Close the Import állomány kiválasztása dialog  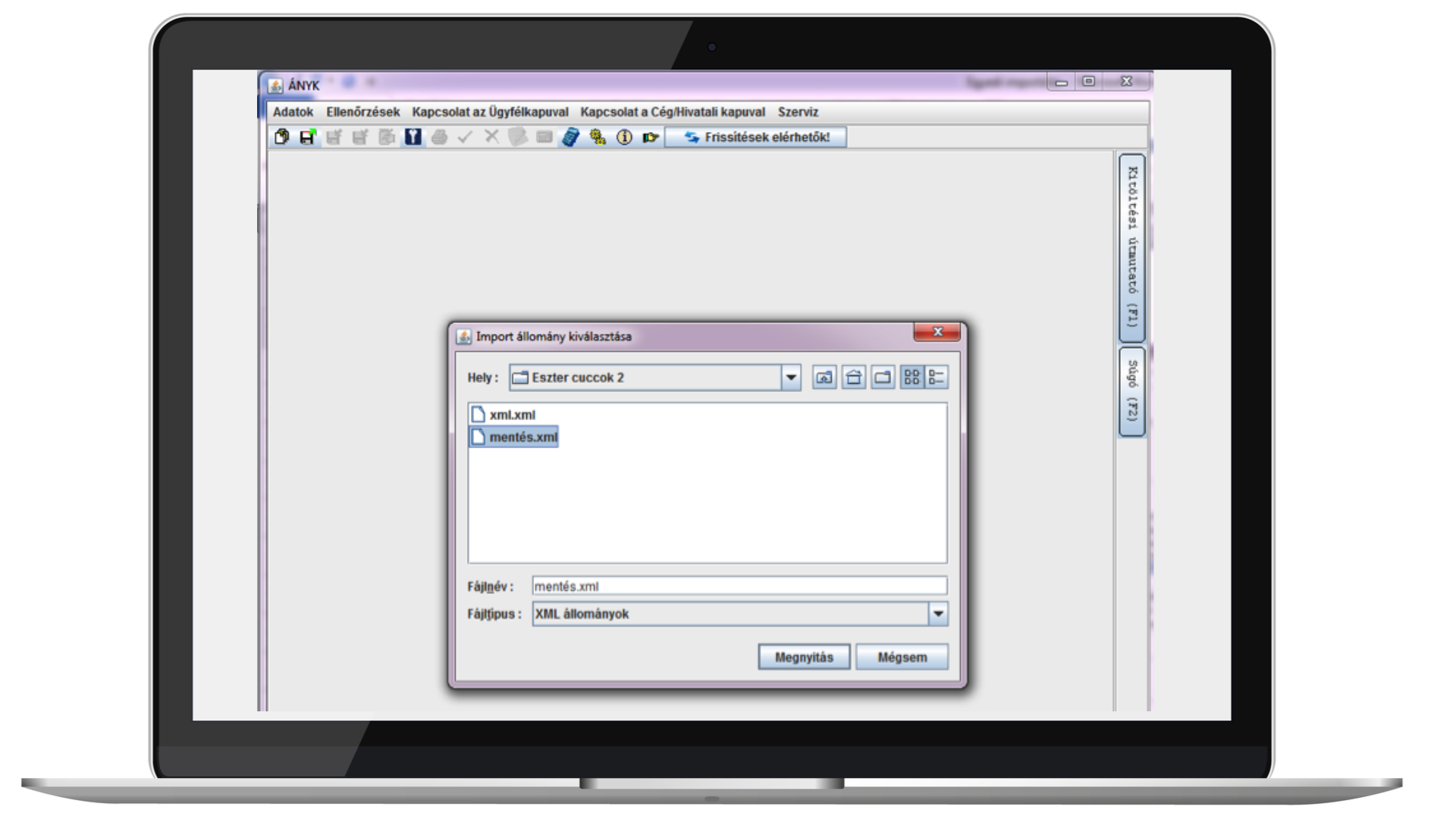(937, 332)
